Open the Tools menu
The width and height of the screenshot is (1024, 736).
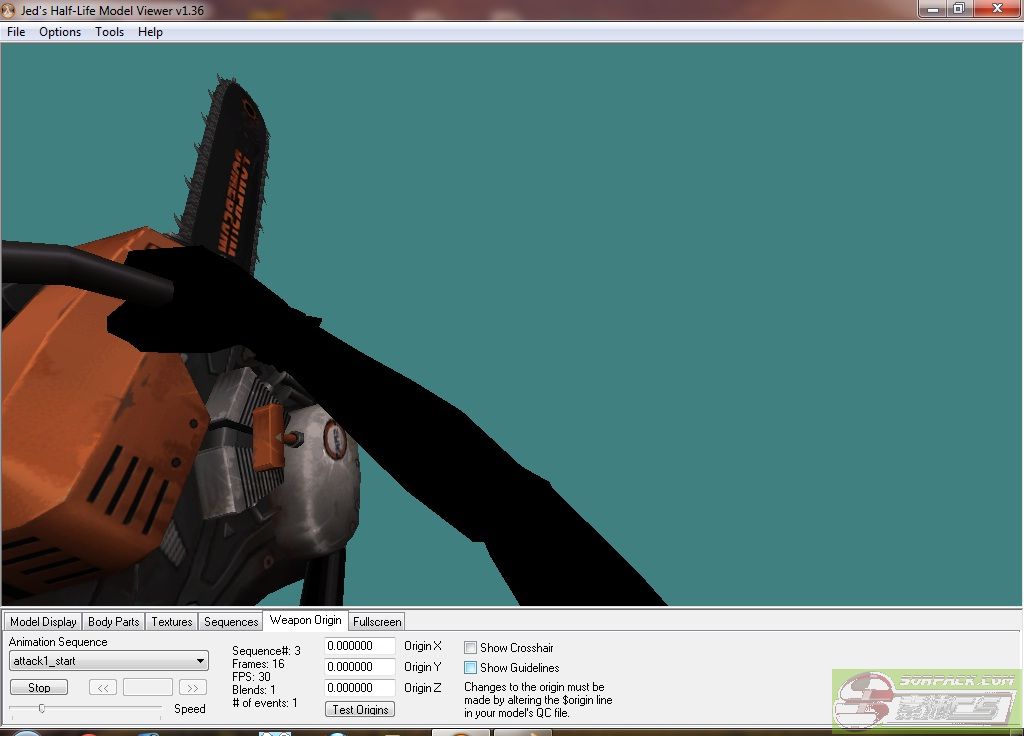(109, 32)
